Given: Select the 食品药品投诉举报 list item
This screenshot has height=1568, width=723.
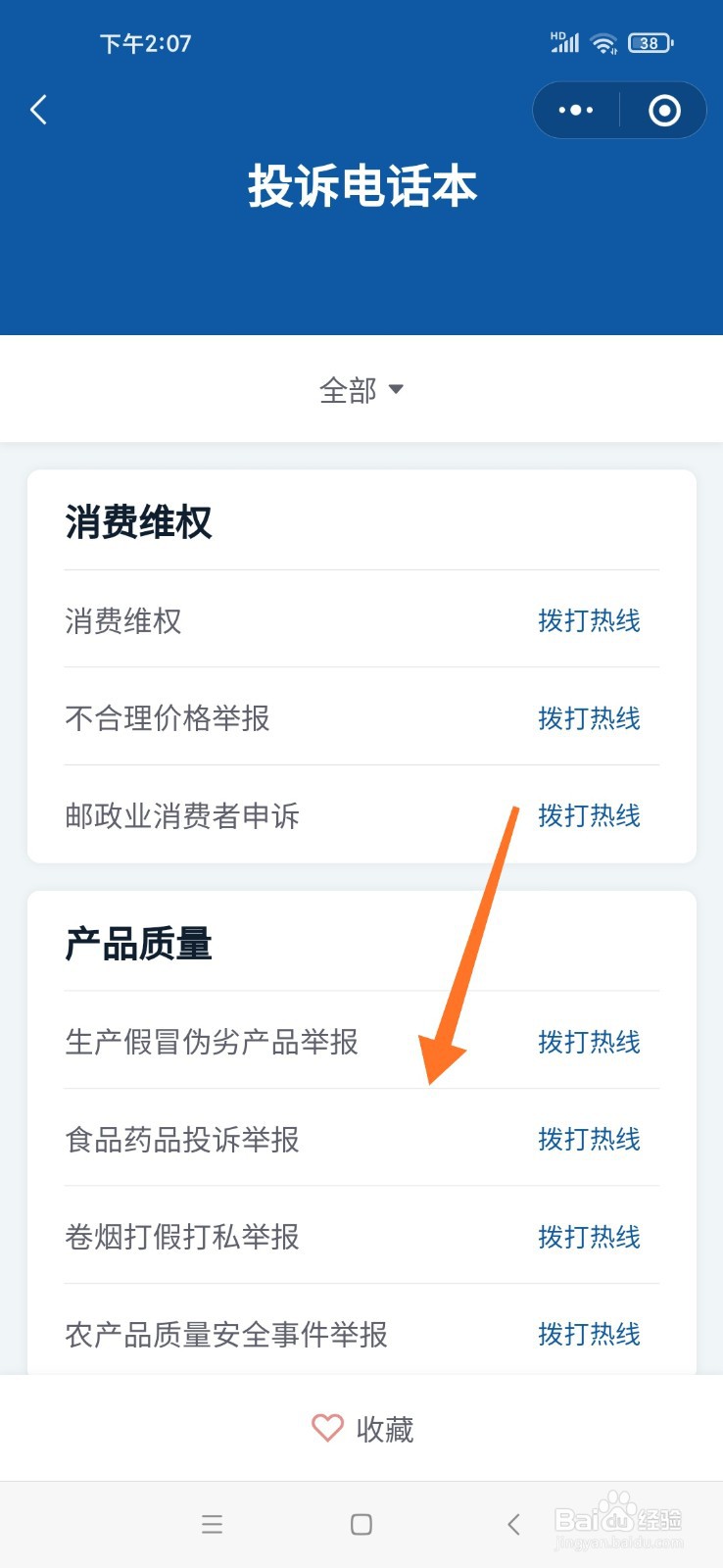Looking at the screenshot, I should coord(361,1139).
